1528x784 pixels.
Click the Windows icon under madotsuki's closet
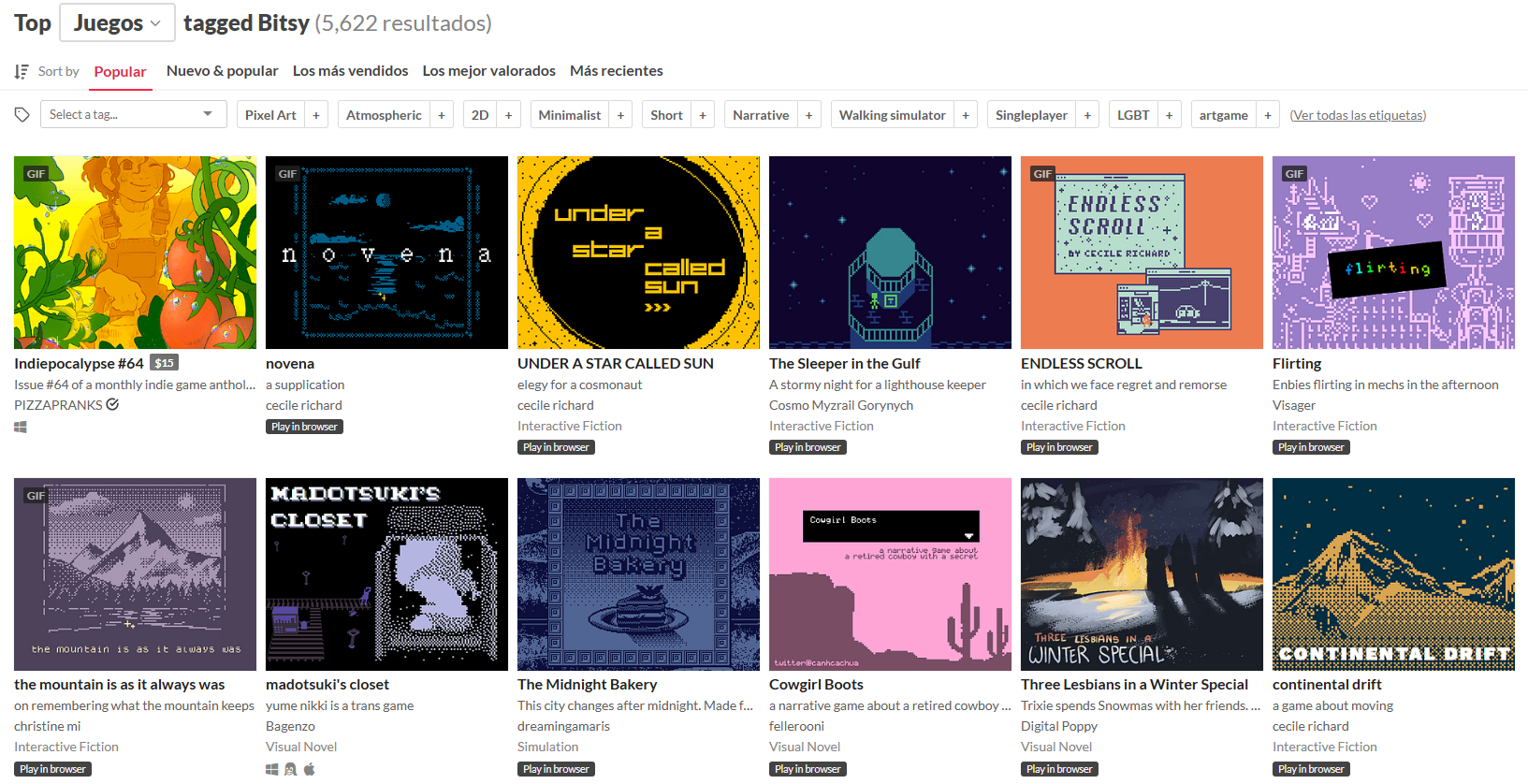tap(272, 769)
